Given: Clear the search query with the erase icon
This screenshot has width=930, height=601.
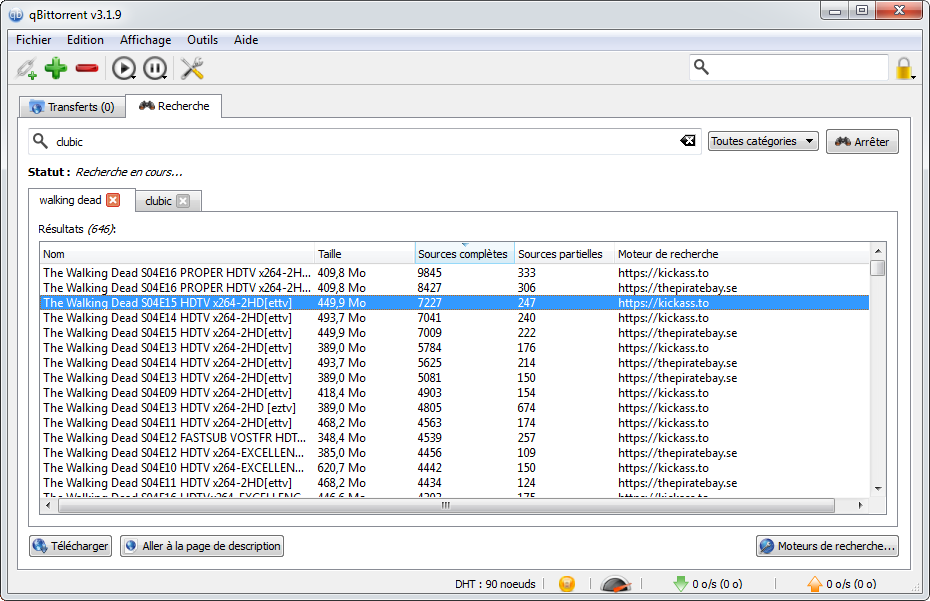Looking at the screenshot, I should [x=687, y=141].
